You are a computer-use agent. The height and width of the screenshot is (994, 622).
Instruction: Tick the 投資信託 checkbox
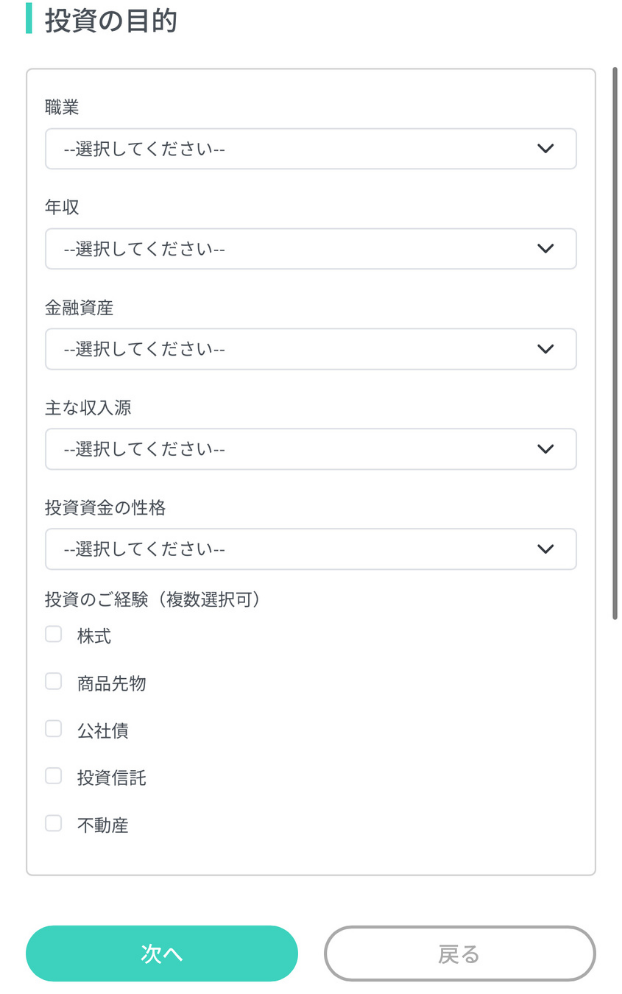54,776
